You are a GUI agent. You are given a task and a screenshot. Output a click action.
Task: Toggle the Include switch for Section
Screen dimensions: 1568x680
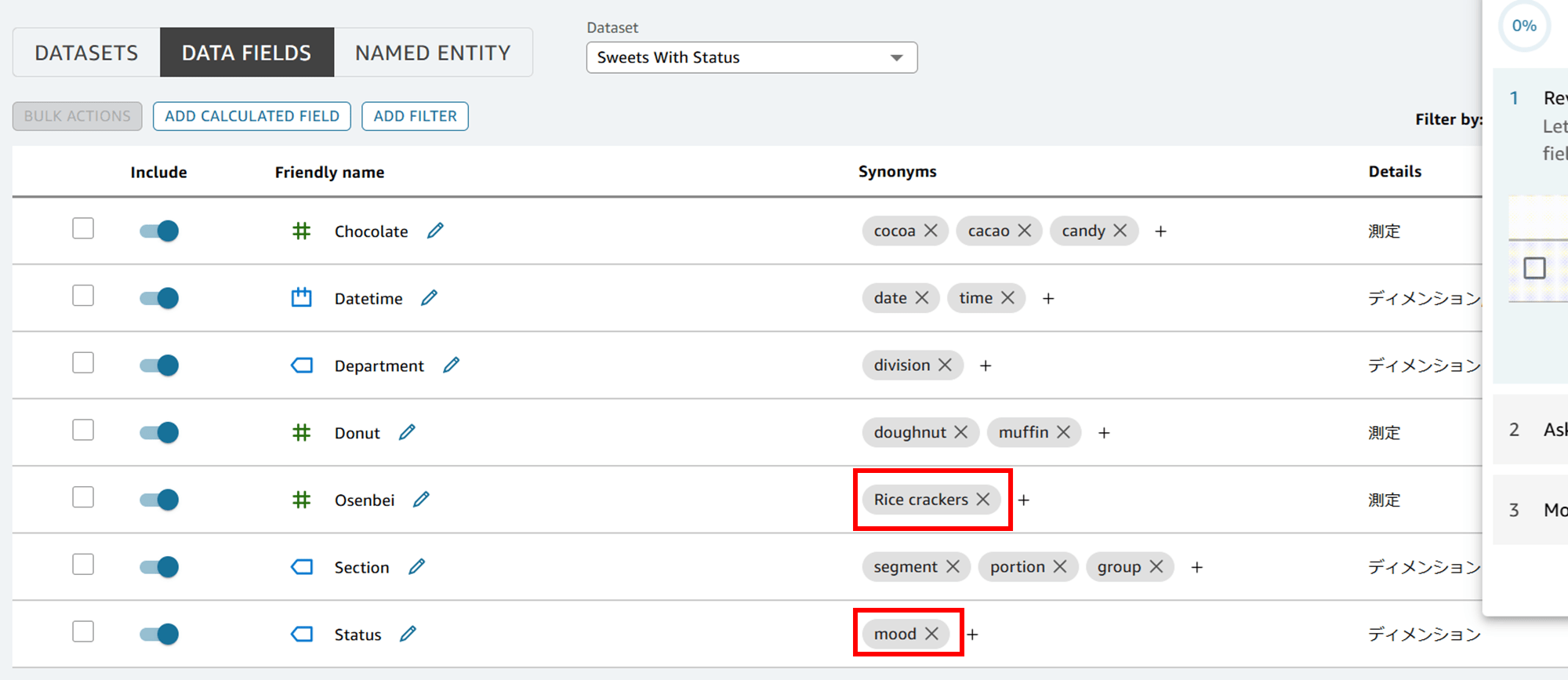(x=159, y=567)
